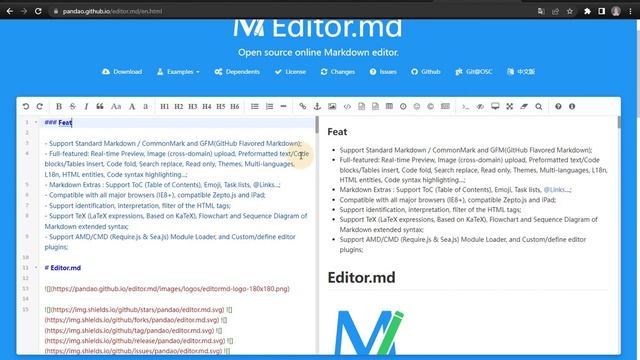This screenshot has width=640, height=360.
Task: Undo last edit in editor toolbar
Action: pyautogui.click(x=26, y=107)
